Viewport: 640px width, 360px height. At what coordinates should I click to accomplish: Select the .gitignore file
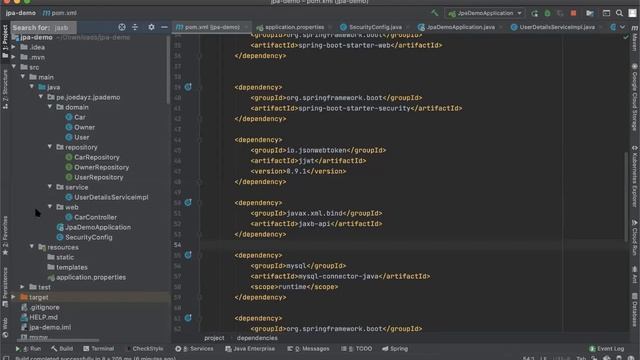[x=40, y=307]
